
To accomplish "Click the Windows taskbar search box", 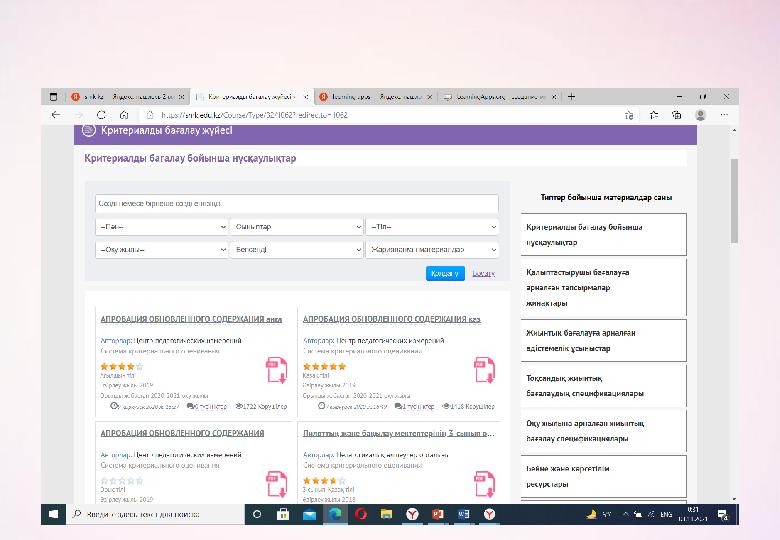I will tap(155, 514).
